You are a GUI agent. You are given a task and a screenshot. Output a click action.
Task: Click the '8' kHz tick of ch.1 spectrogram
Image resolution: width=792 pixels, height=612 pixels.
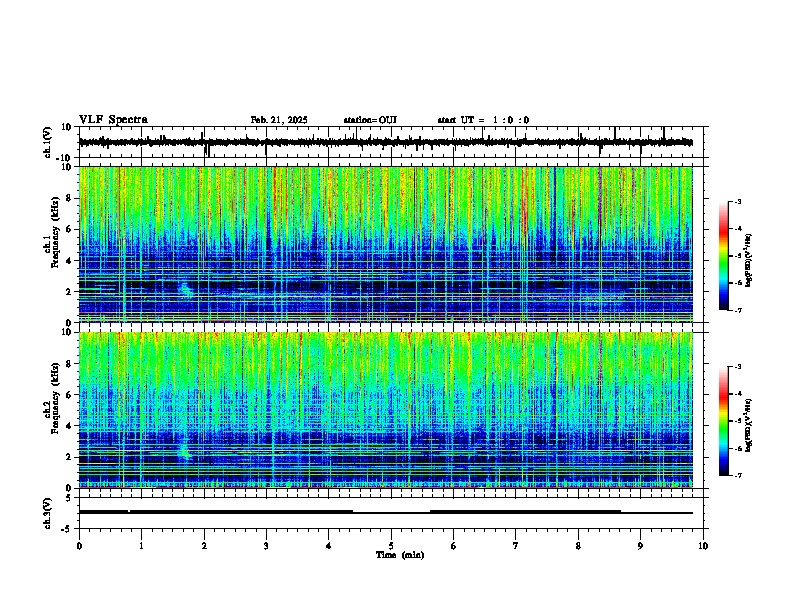[70, 198]
